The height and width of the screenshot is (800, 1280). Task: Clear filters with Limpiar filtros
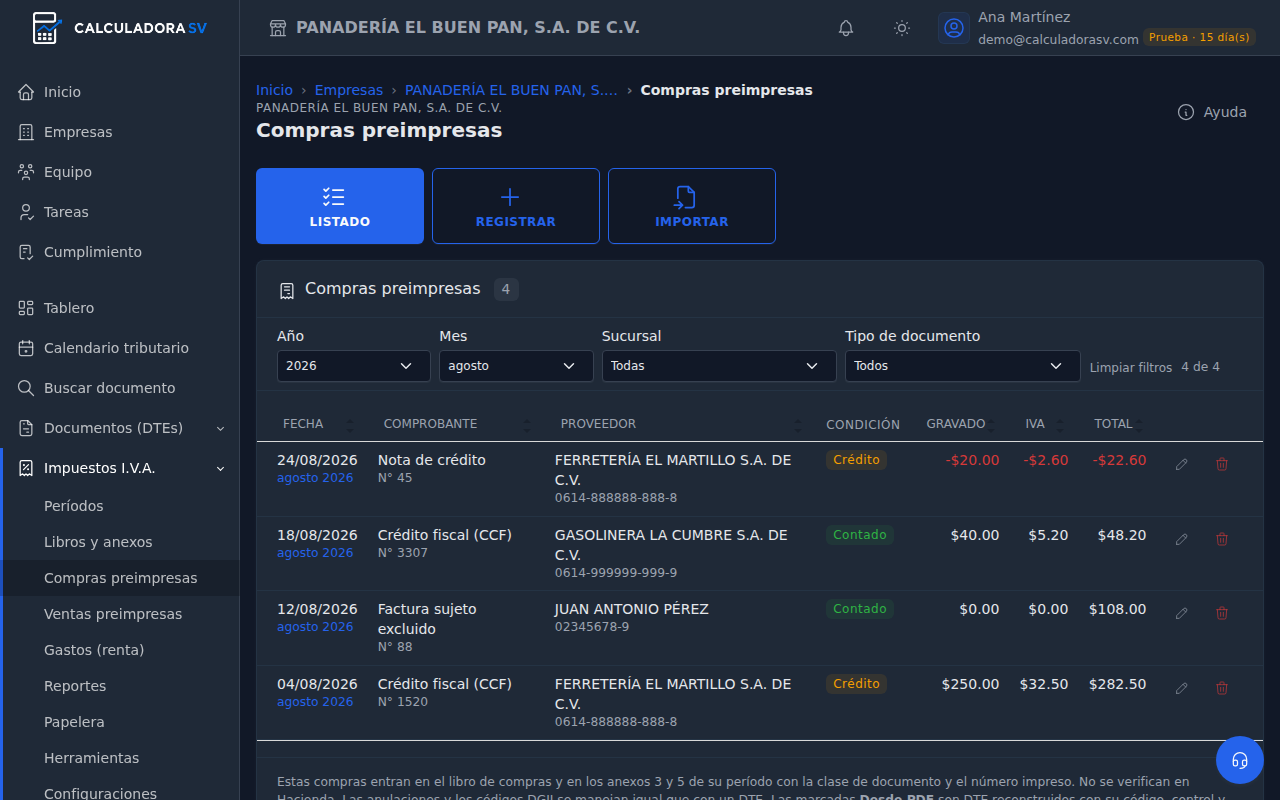tap(1131, 368)
